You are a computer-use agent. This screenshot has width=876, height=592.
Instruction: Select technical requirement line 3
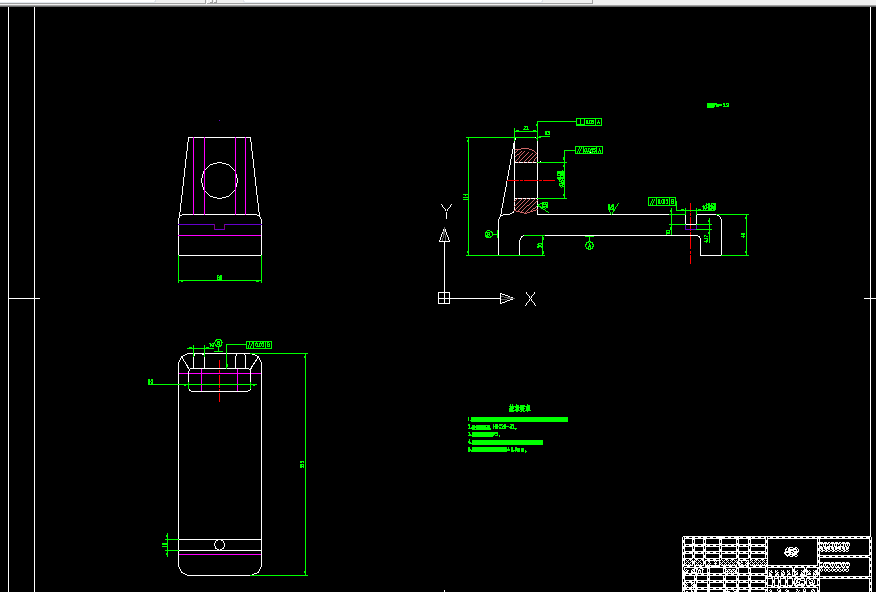click(x=484, y=435)
